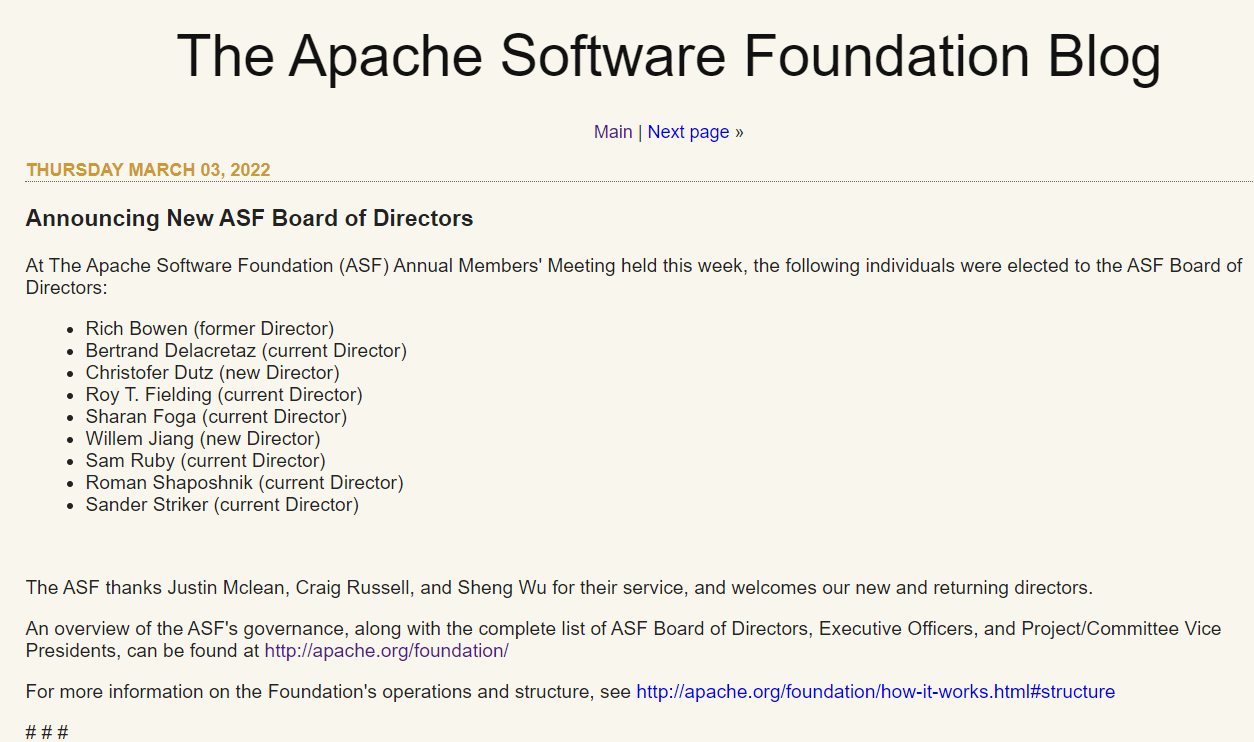
Task: Go to Next page link
Action: coord(688,132)
